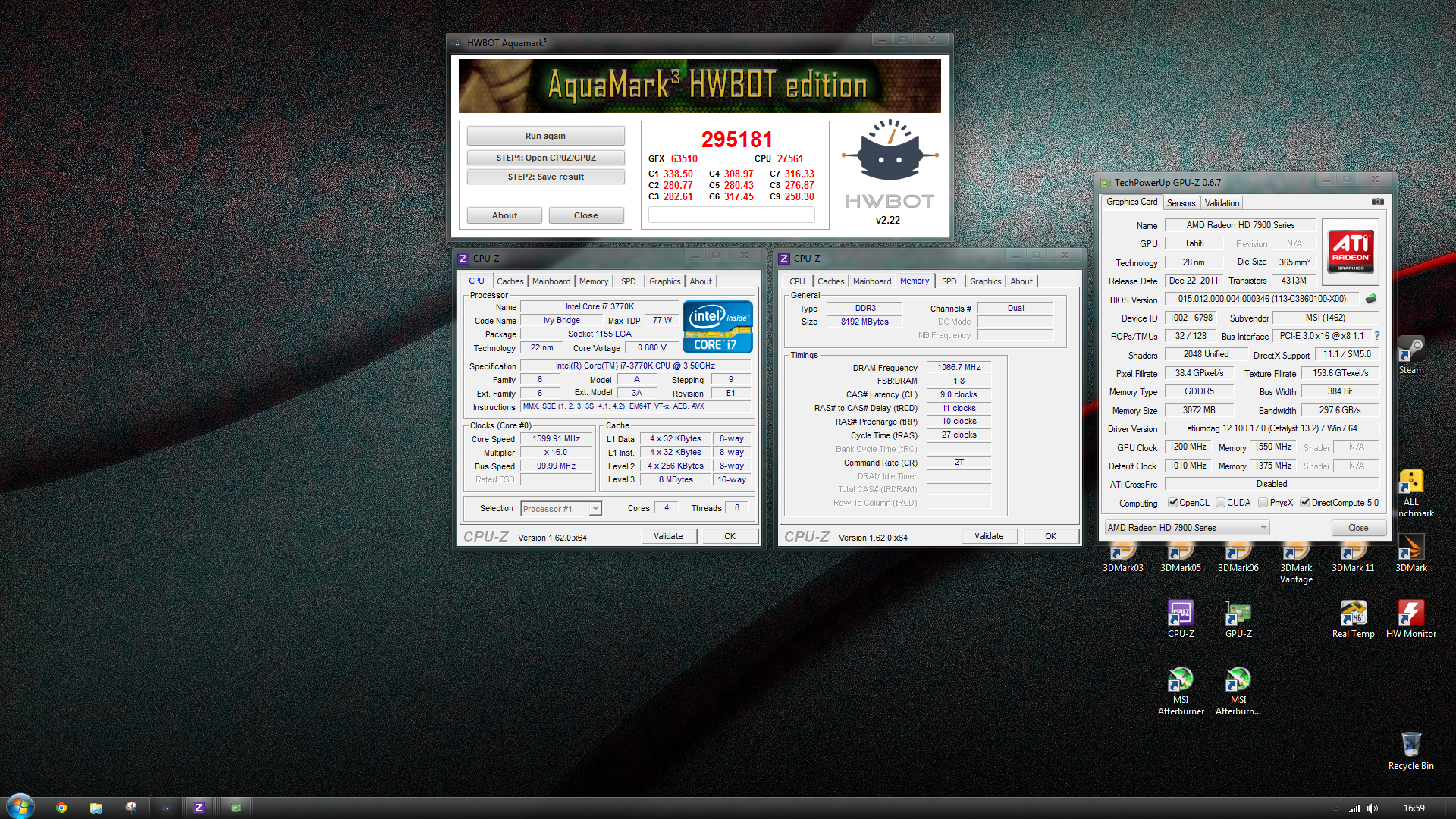Click the bus interface question mark in GPU-Z
This screenshot has width=1456, height=819.
point(1376,336)
